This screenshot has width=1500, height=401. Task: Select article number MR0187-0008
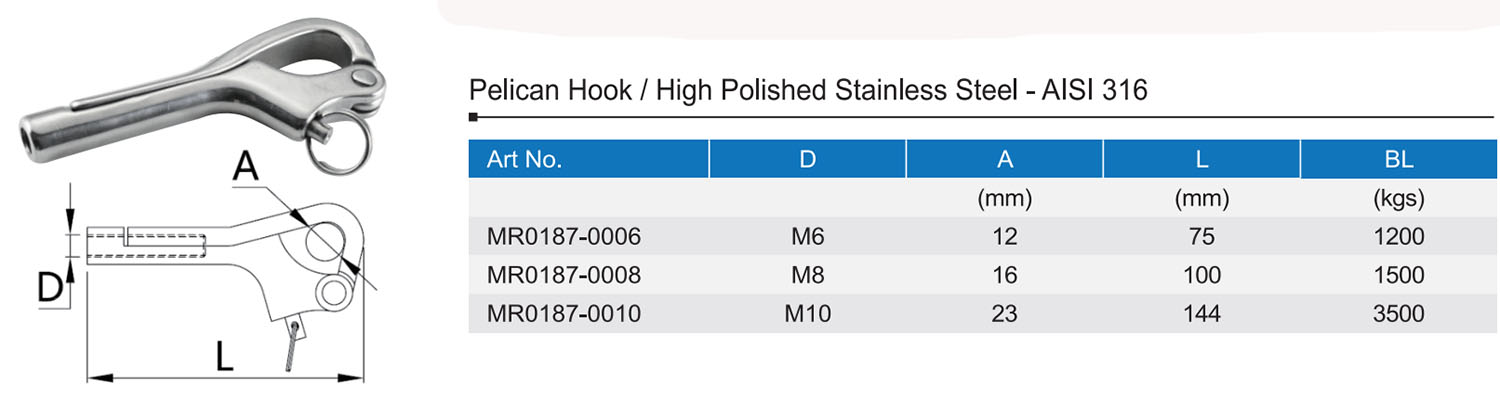click(x=563, y=276)
